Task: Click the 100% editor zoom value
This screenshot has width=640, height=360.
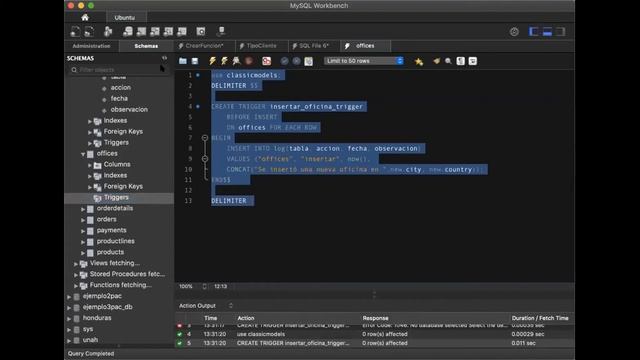Action: pyautogui.click(x=186, y=287)
